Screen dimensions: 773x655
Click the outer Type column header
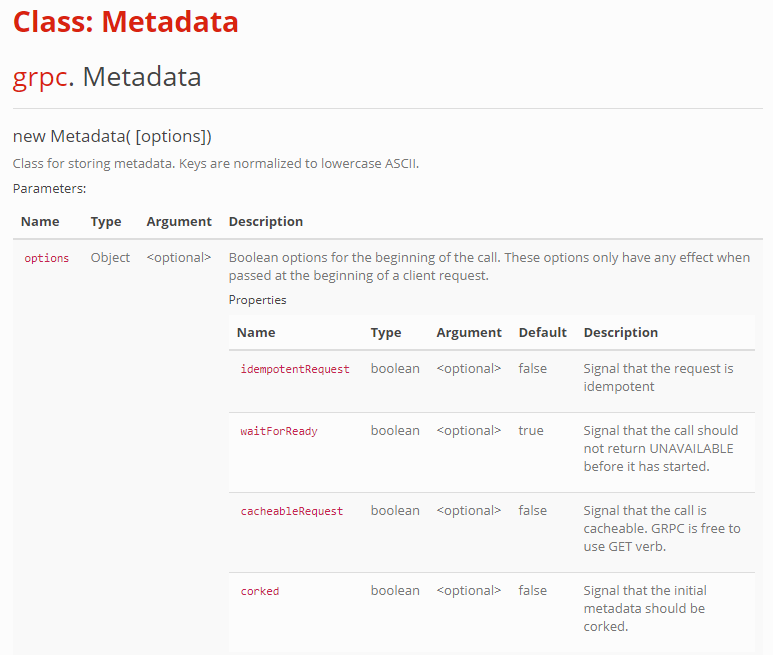pos(106,222)
